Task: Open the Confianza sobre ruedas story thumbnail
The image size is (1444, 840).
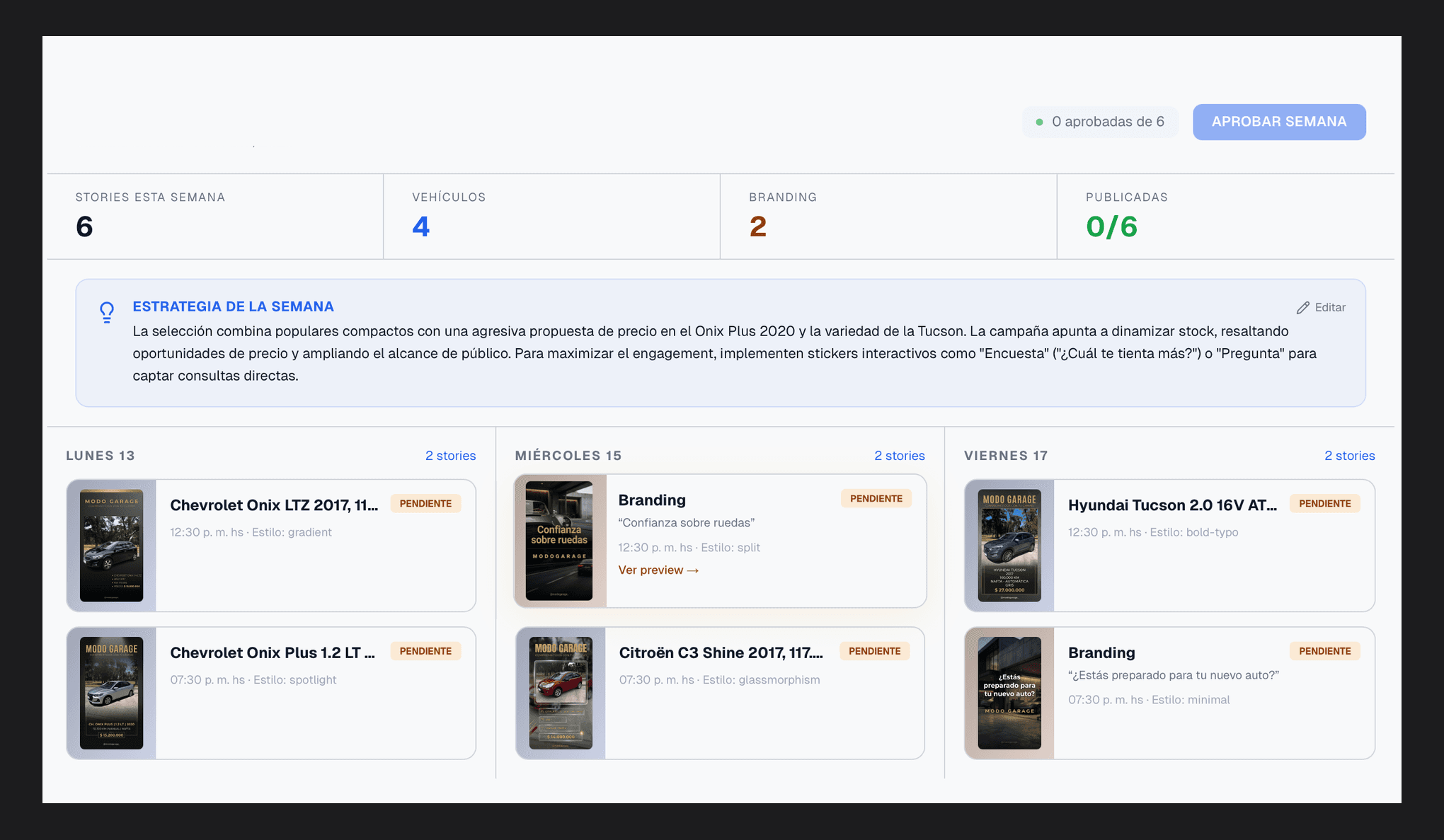Action: pyautogui.click(x=559, y=541)
